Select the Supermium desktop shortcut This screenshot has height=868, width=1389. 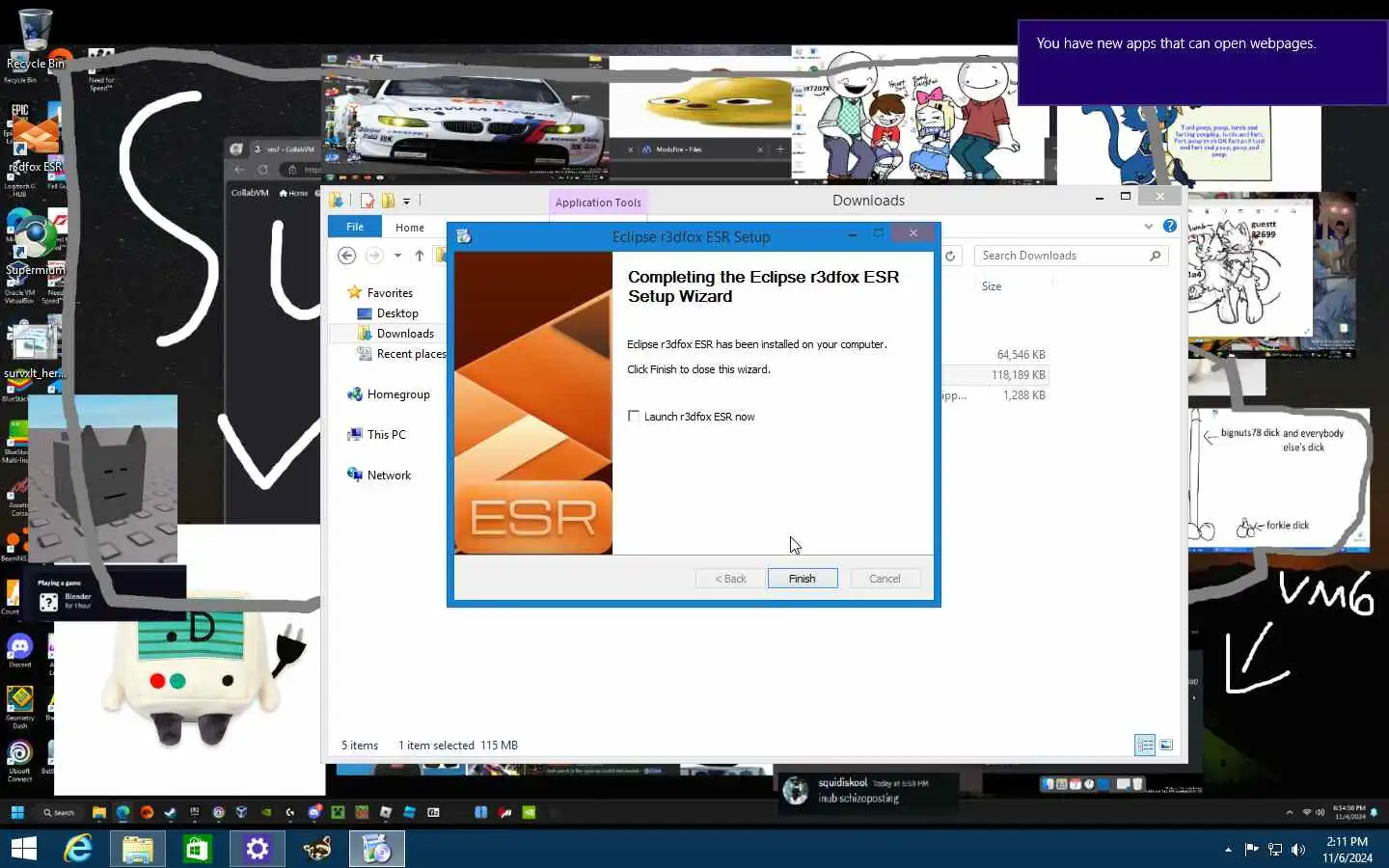pos(36,246)
